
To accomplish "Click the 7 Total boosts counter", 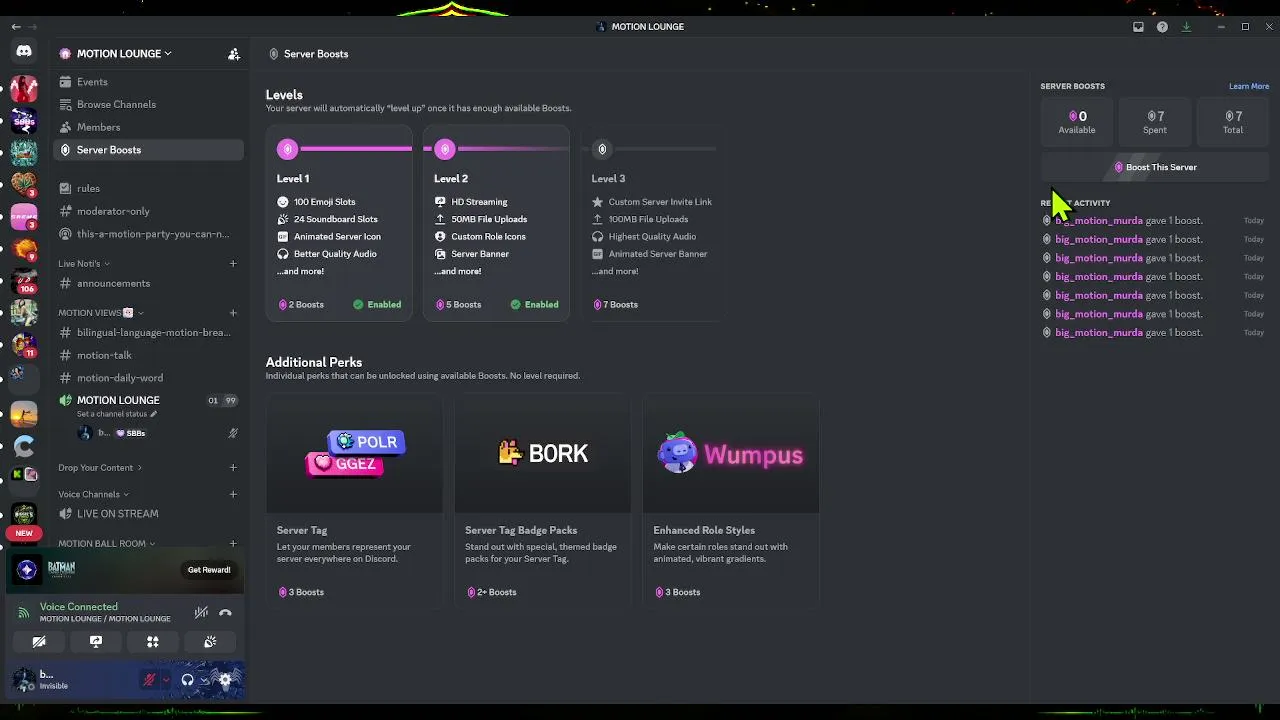I will tap(1233, 122).
